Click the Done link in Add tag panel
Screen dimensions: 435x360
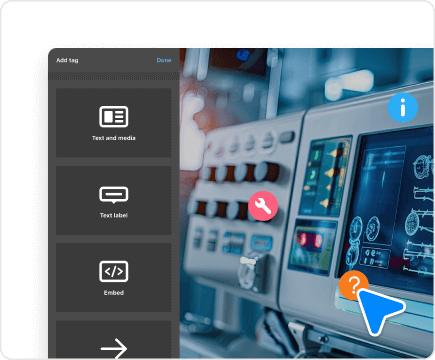(164, 60)
